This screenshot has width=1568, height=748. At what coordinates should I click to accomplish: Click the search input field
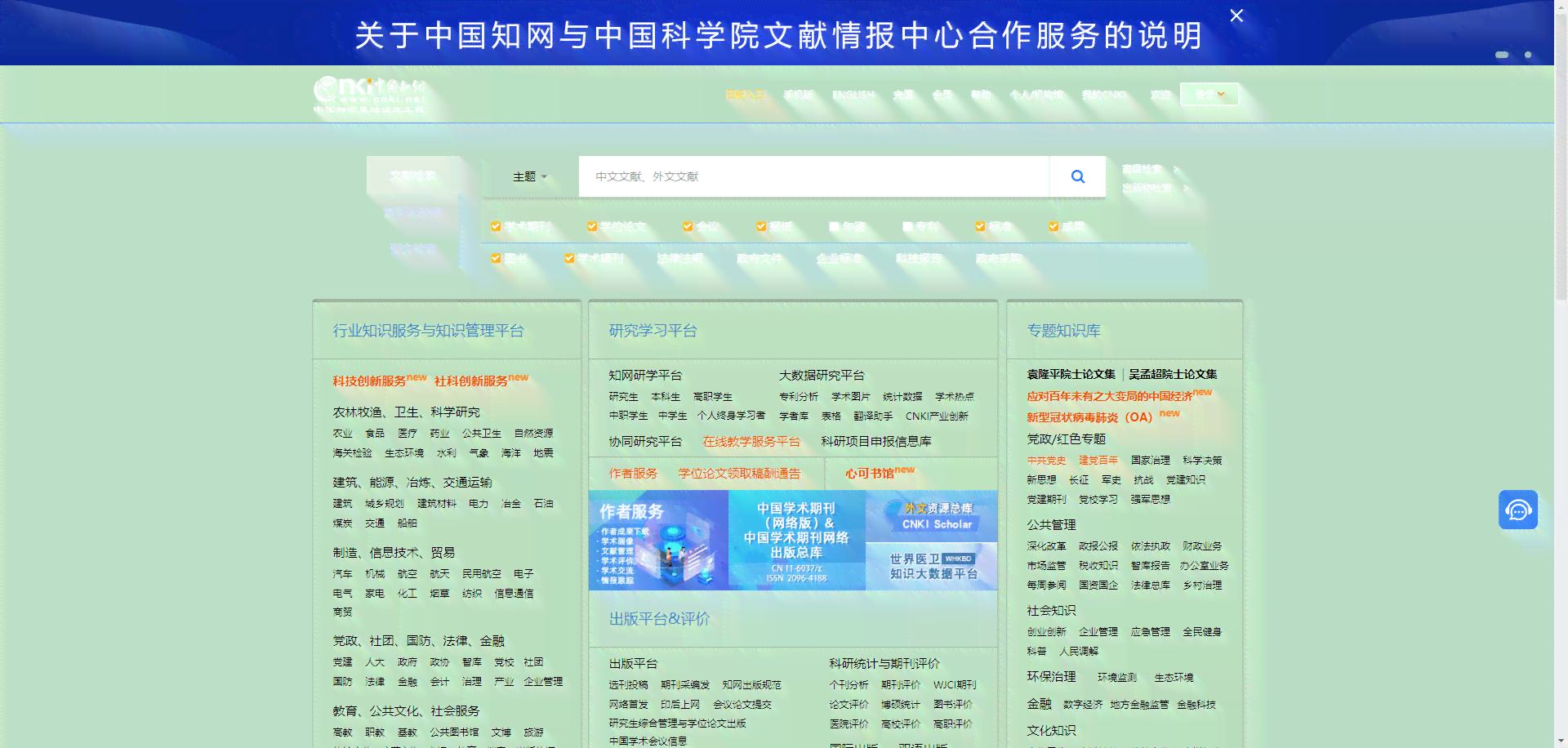(x=813, y=176)
